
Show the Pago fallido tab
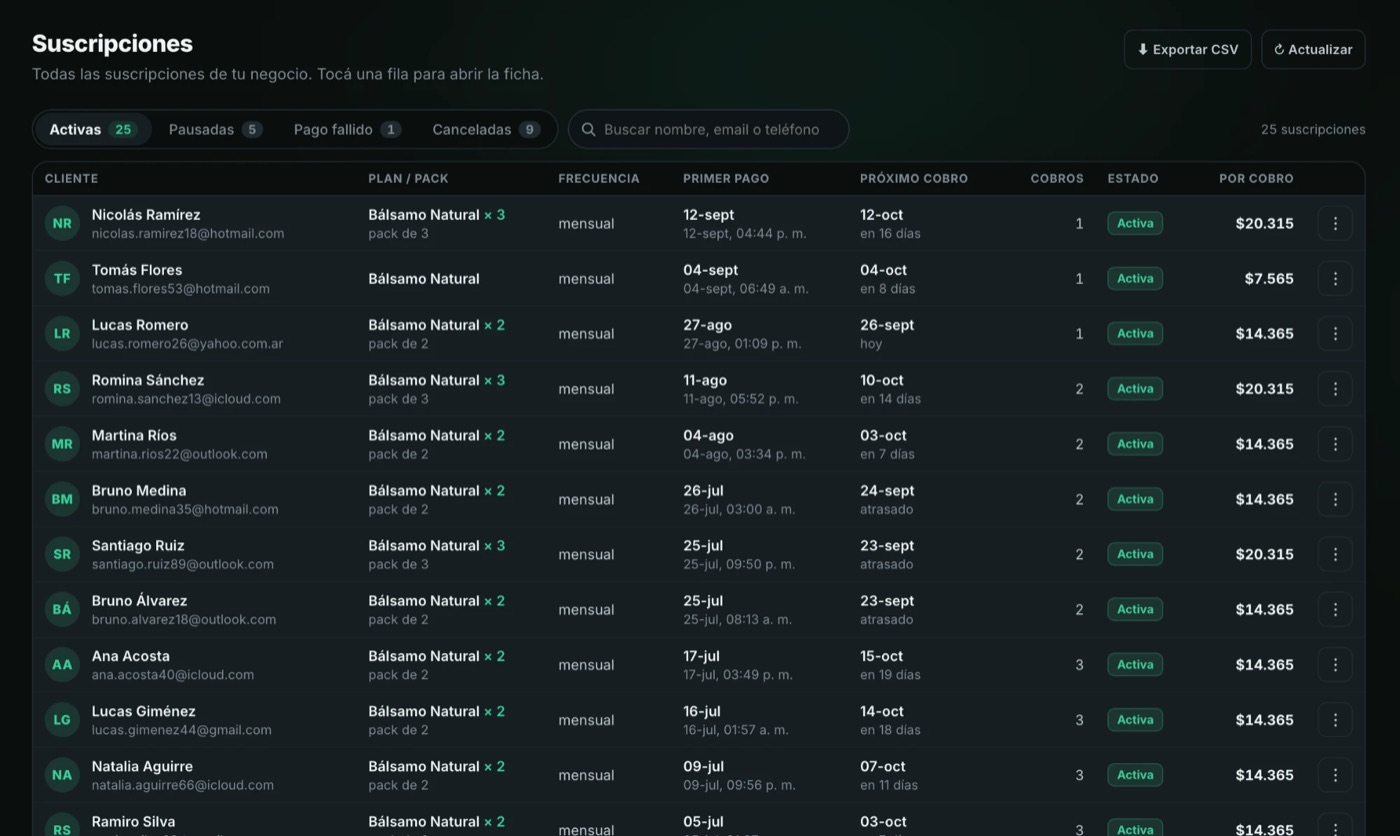347,130
